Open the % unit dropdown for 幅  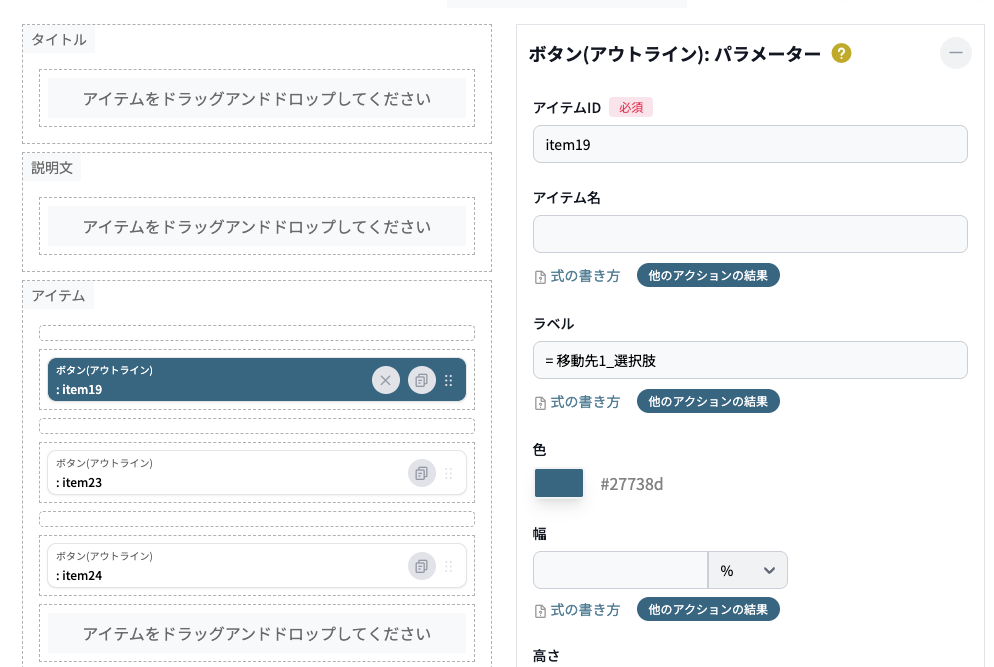747,570
